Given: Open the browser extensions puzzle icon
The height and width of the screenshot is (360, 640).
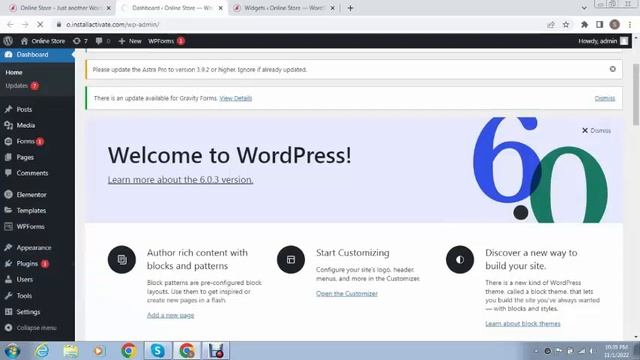Looking at the screenshot, I should [x=584, y=24].
